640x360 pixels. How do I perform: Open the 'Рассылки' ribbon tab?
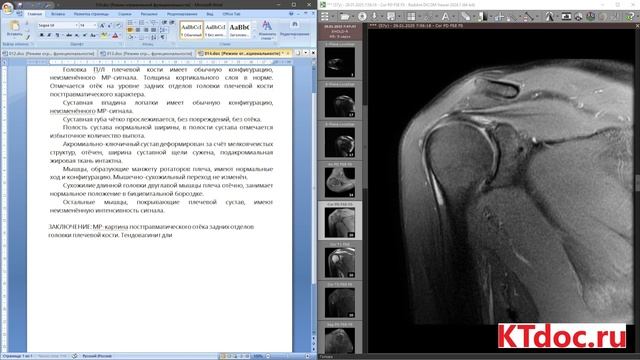(149, 14)
